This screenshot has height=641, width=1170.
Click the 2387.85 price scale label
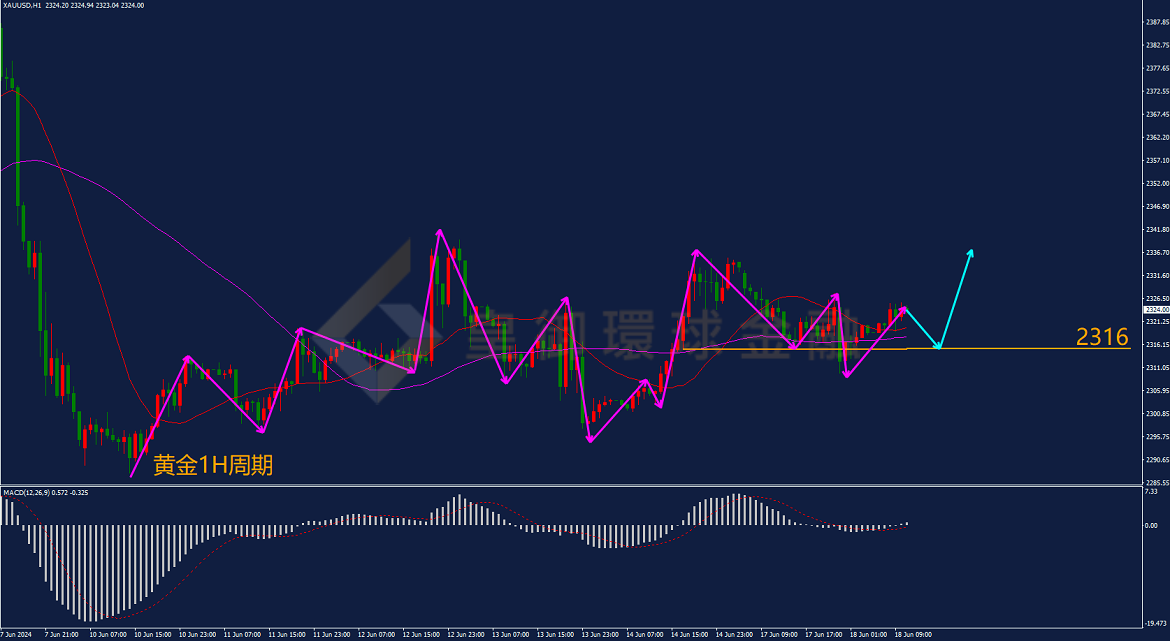click(x=1155, y=22)
